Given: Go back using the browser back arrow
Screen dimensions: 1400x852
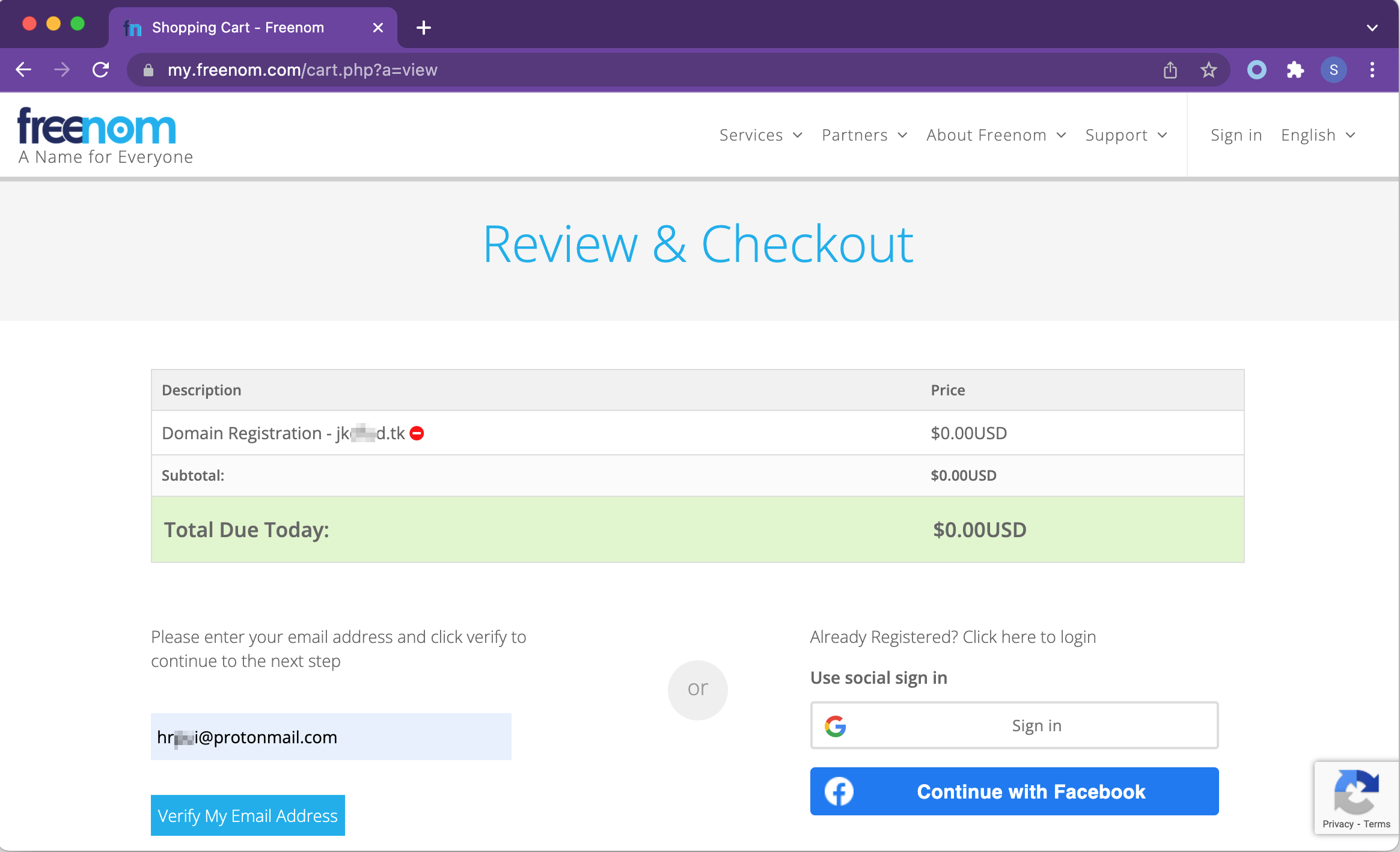Looking at the screenshot, I should tap(23, 70).
